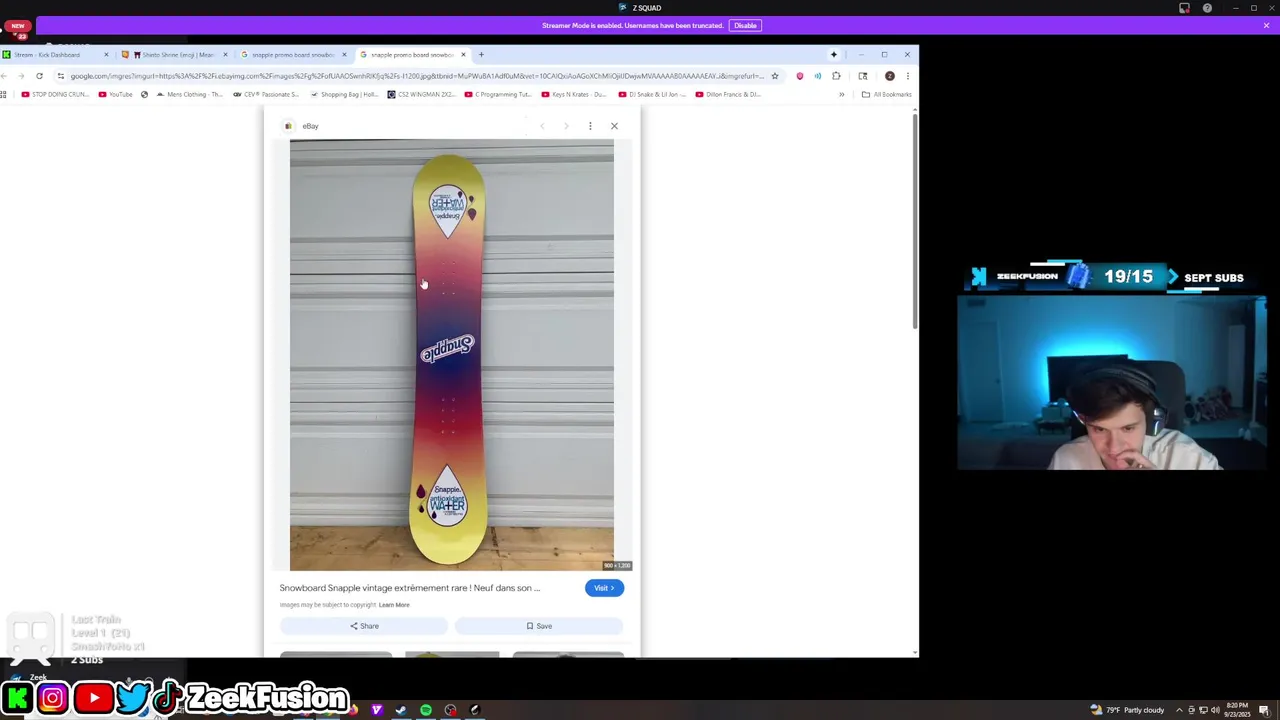Click the Snapple snowboard photo
The width and height of the screenshot is (1280, 720).
coord(452,355)
